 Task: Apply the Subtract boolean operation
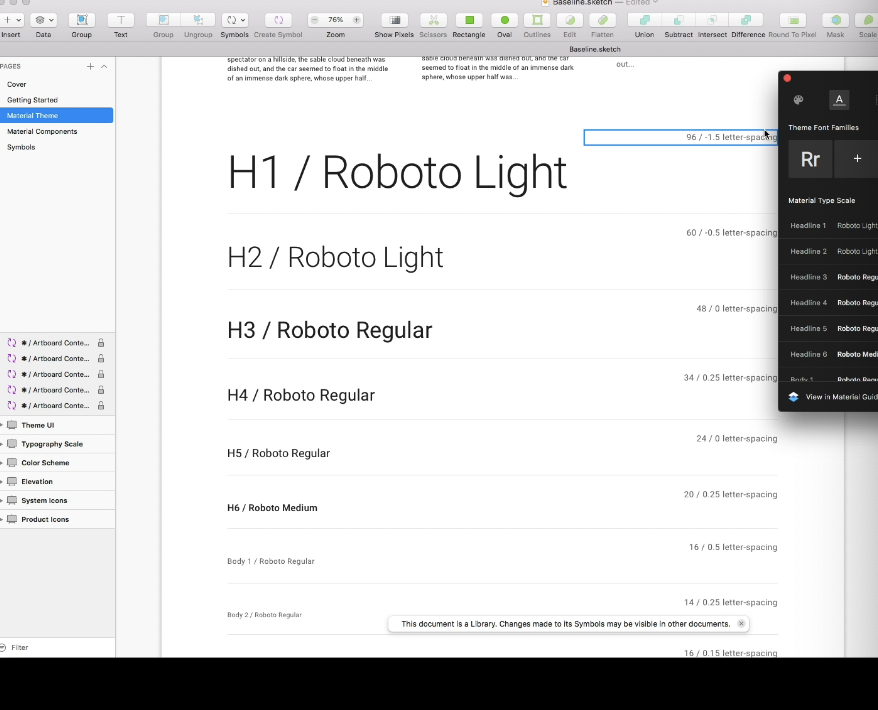(678, 20)
